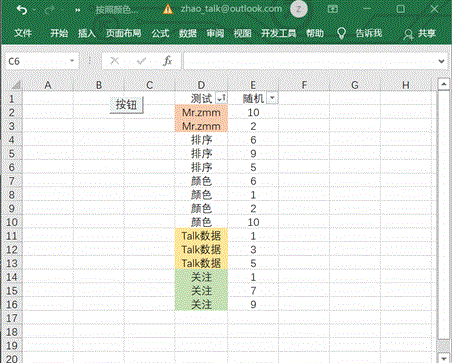Click the Insert Function fx icon
The height and width of the screenshot is (363, 452).
167,61
